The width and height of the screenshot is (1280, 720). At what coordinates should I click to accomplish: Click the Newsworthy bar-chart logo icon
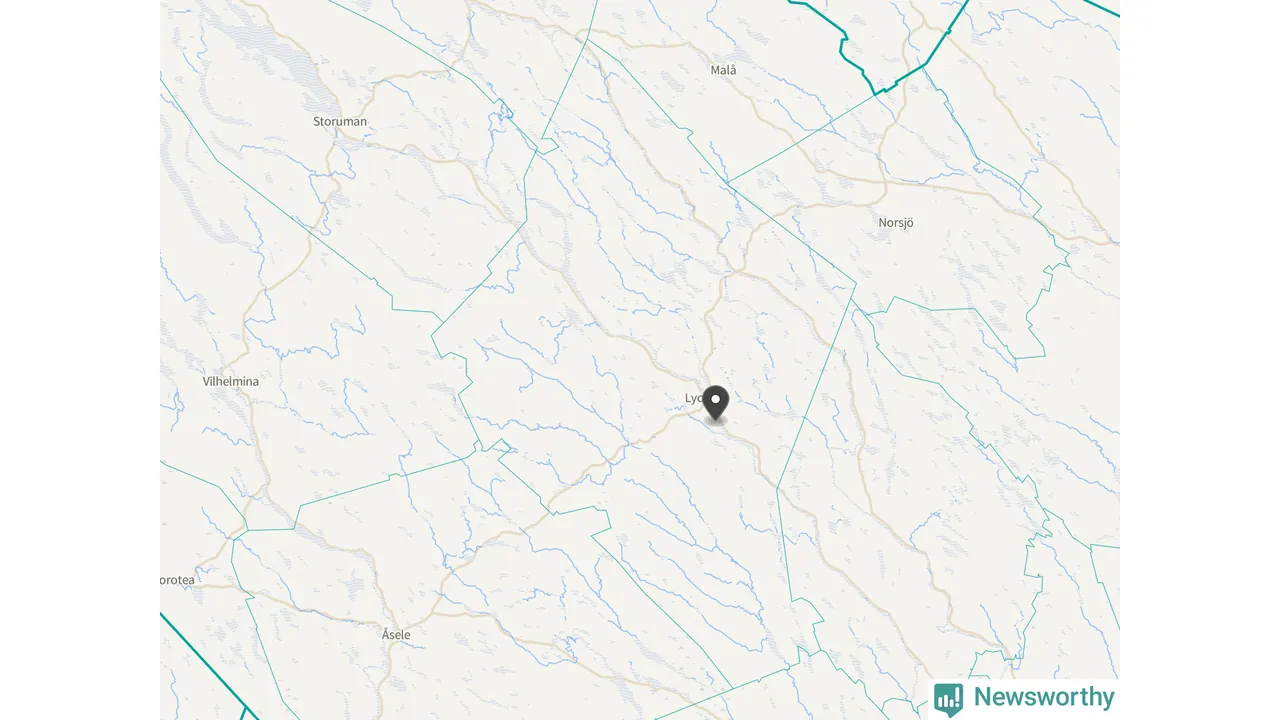tap(948, 698)
